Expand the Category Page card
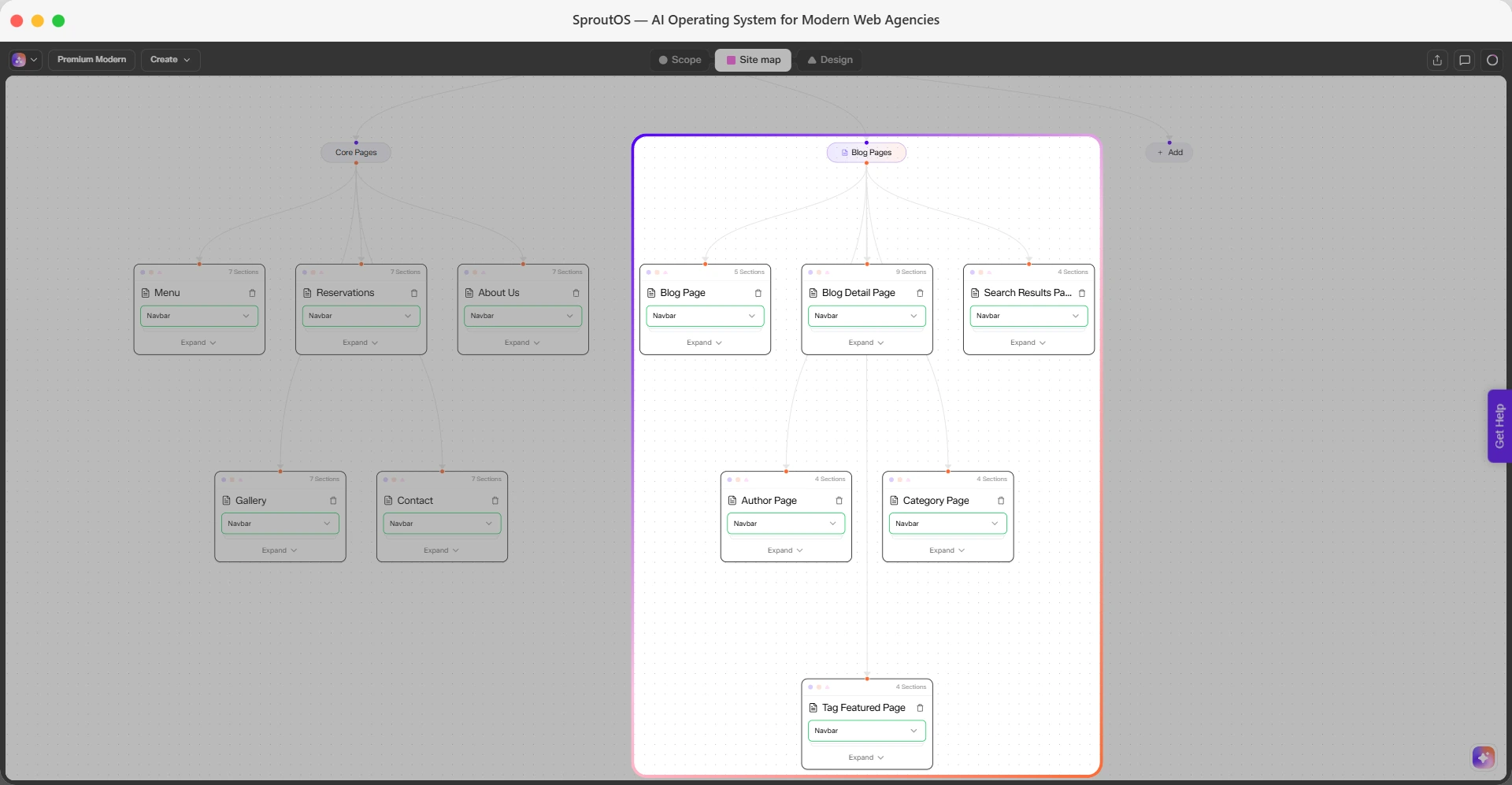Viewport: 1512px width, 785px height. pyautogui.click(x=947, y=550)
